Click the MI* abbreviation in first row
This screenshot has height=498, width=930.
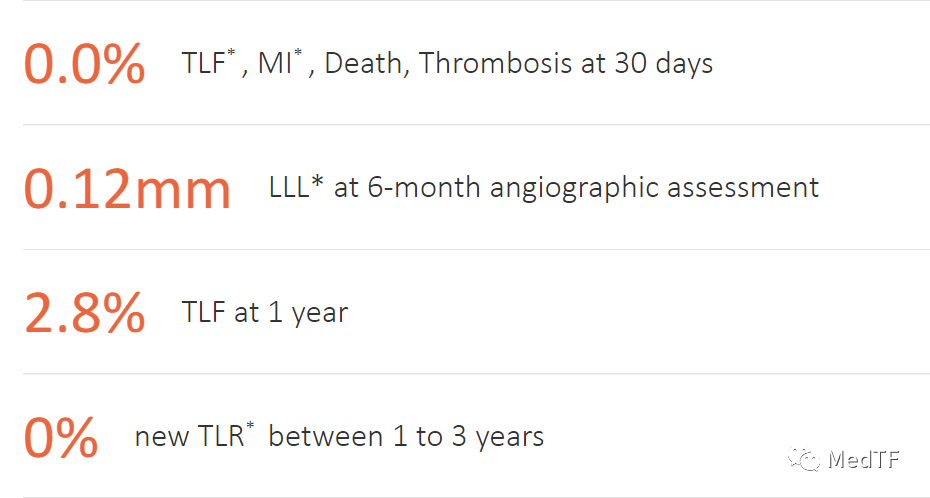[280, 62]
